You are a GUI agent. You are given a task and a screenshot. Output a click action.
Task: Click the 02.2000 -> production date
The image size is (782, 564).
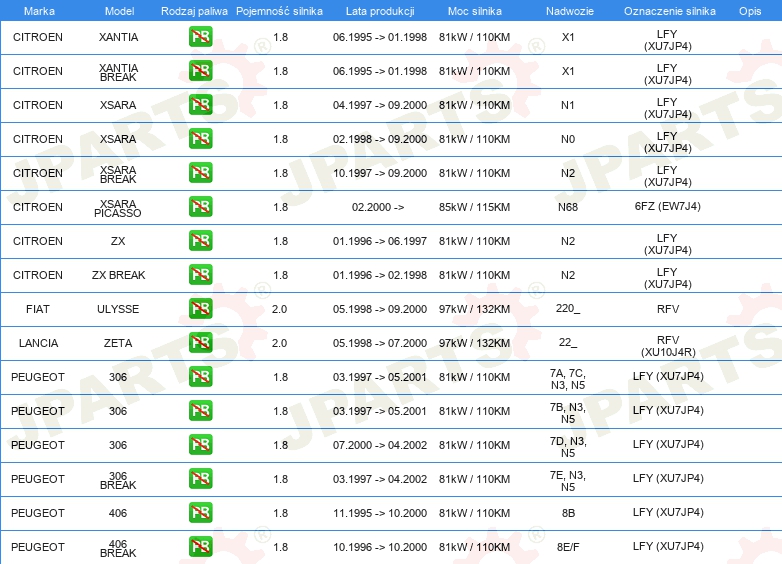point(378,207)
